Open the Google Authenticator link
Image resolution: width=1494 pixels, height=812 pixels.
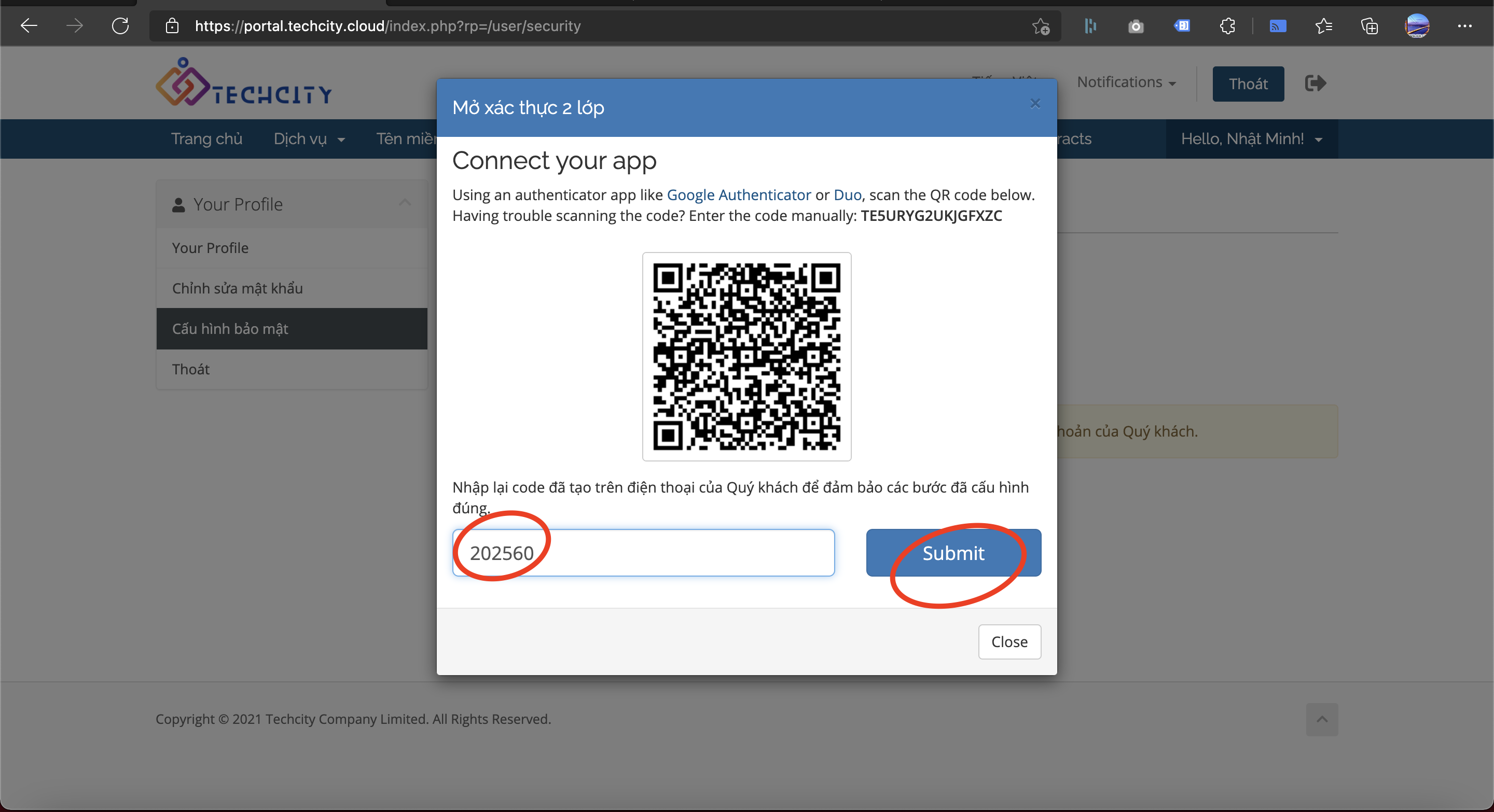tap(739, 195)
